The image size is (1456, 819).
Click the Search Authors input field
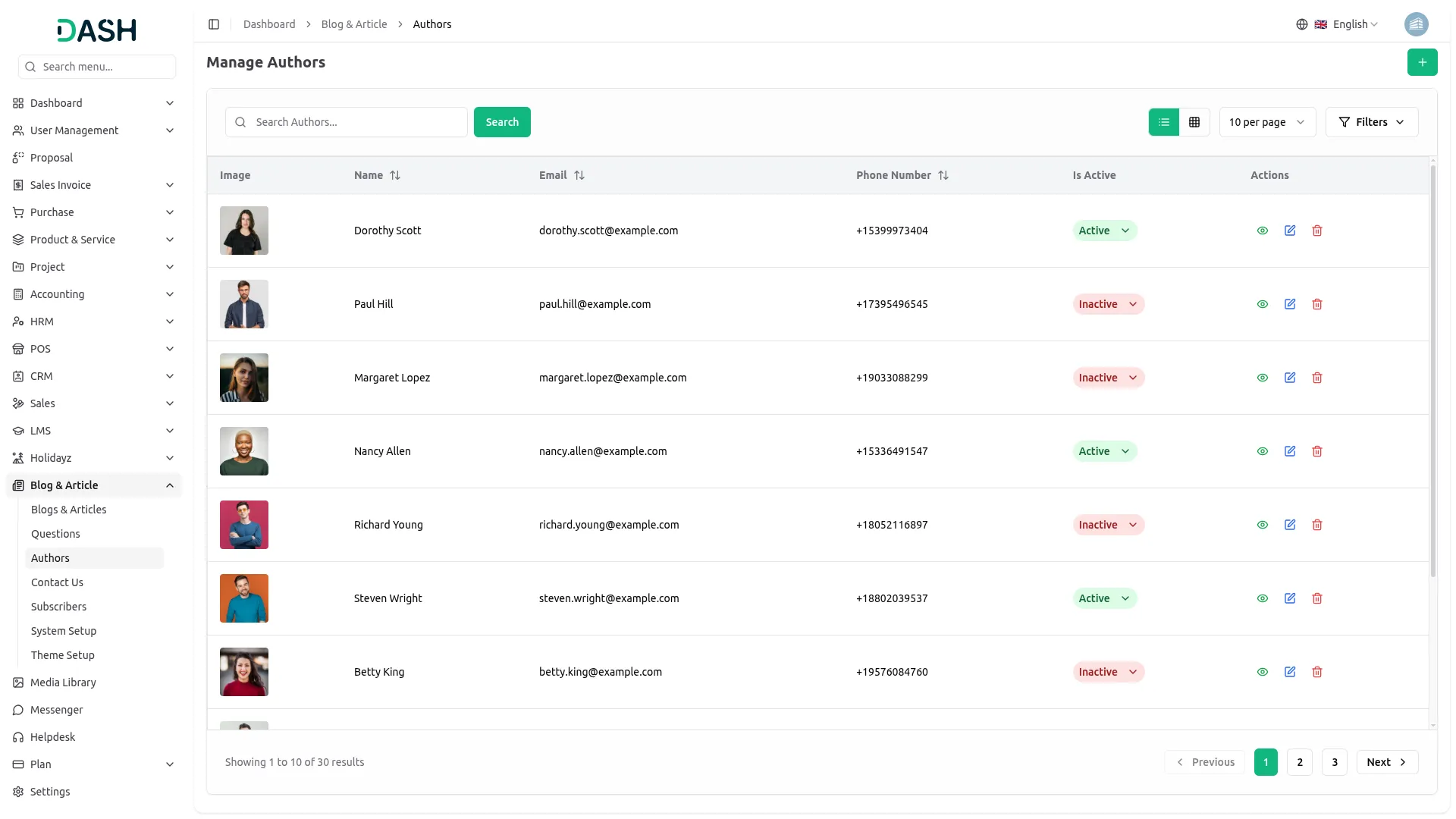click(x=356, y=122)
